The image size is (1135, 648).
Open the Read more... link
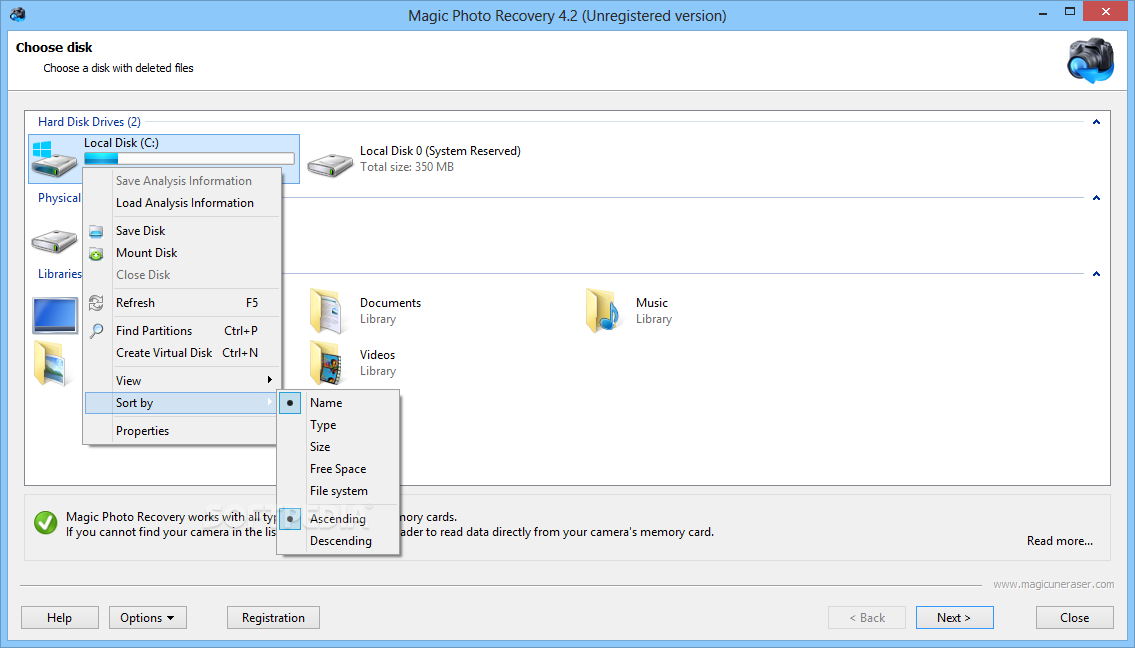tap(1060, 541)
